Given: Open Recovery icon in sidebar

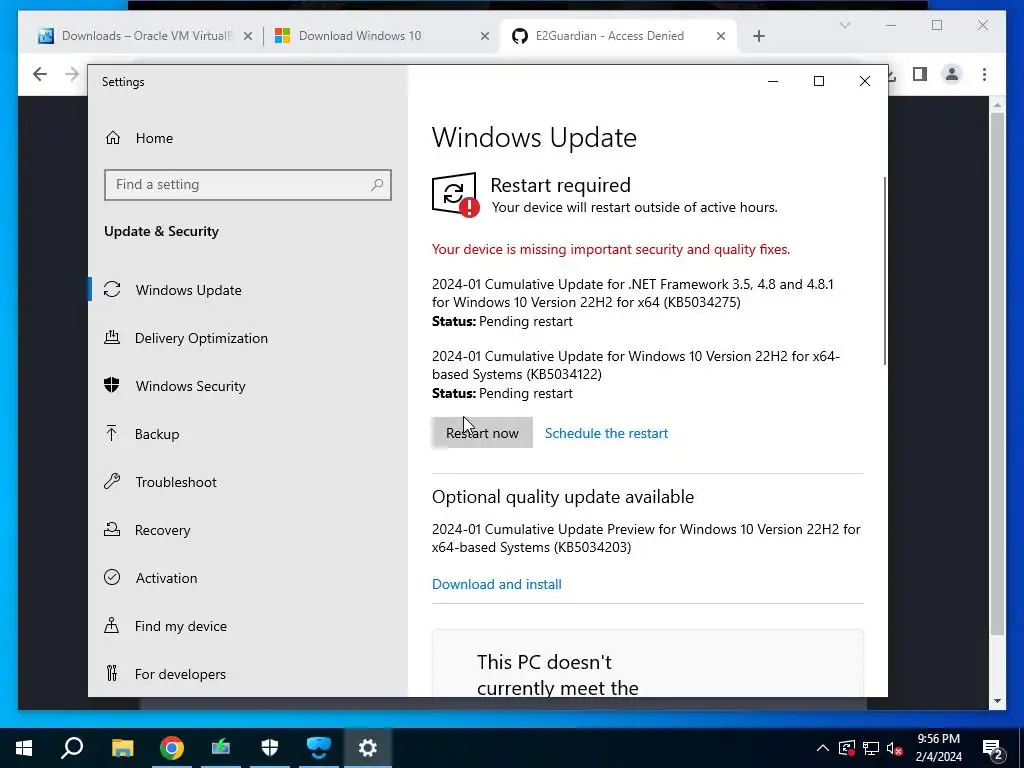Looking at the screenshot, I should 112,530.
